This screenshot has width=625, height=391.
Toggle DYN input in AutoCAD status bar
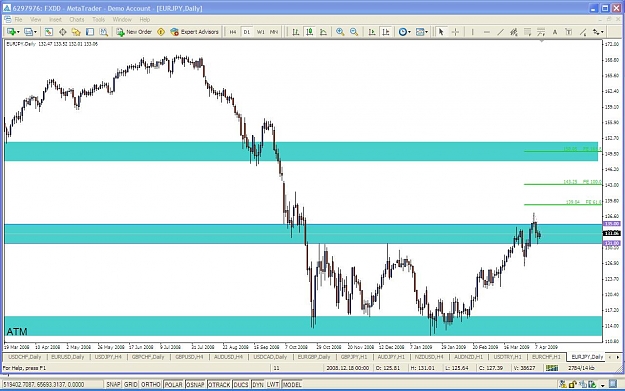[258, 385]
